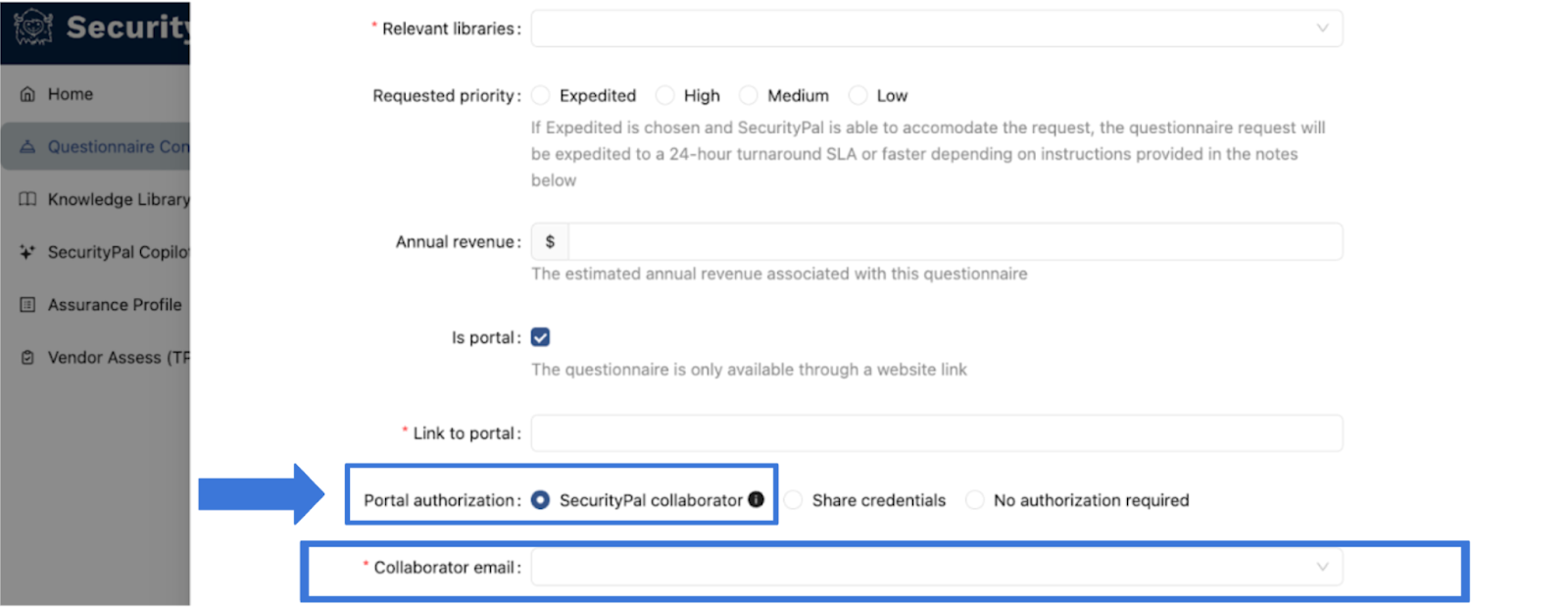Screen dimensions: 1568x607
Task: Click the 'Portal authorization' field label
Action: 442,500
